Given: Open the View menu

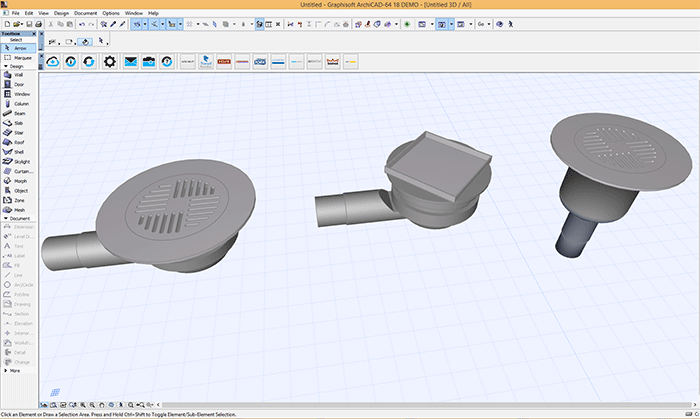Looking at the screenshot, I should coord(44,13).
